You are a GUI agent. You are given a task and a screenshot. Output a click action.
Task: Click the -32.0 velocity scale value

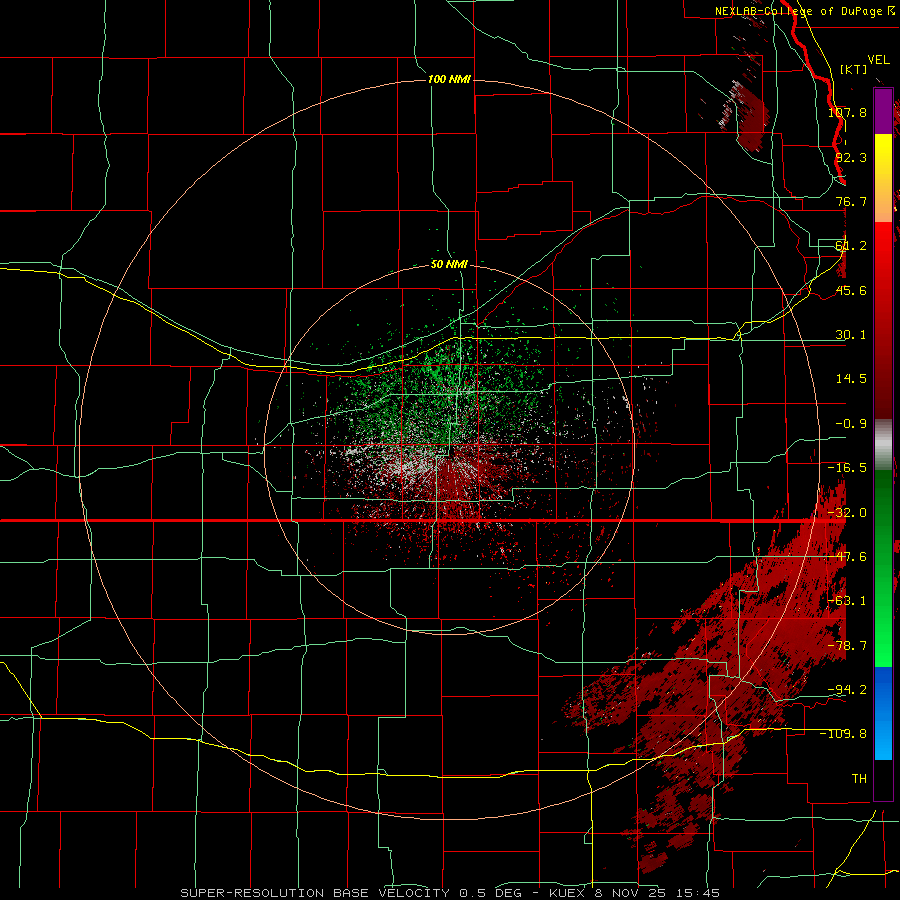pyautogui.click(x=847, y=513)
